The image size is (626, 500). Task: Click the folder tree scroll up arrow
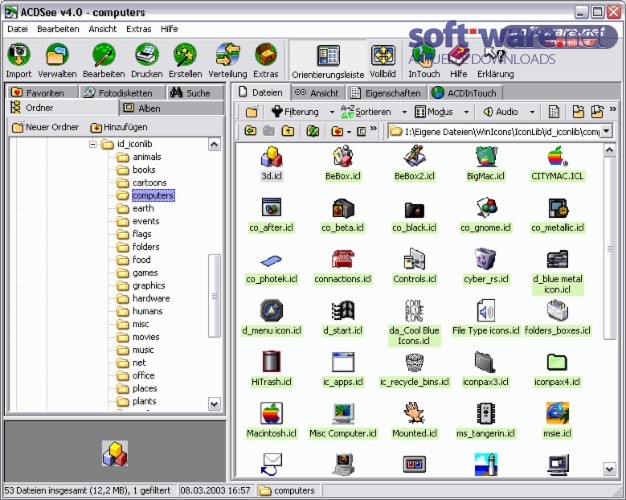(214, 144)
